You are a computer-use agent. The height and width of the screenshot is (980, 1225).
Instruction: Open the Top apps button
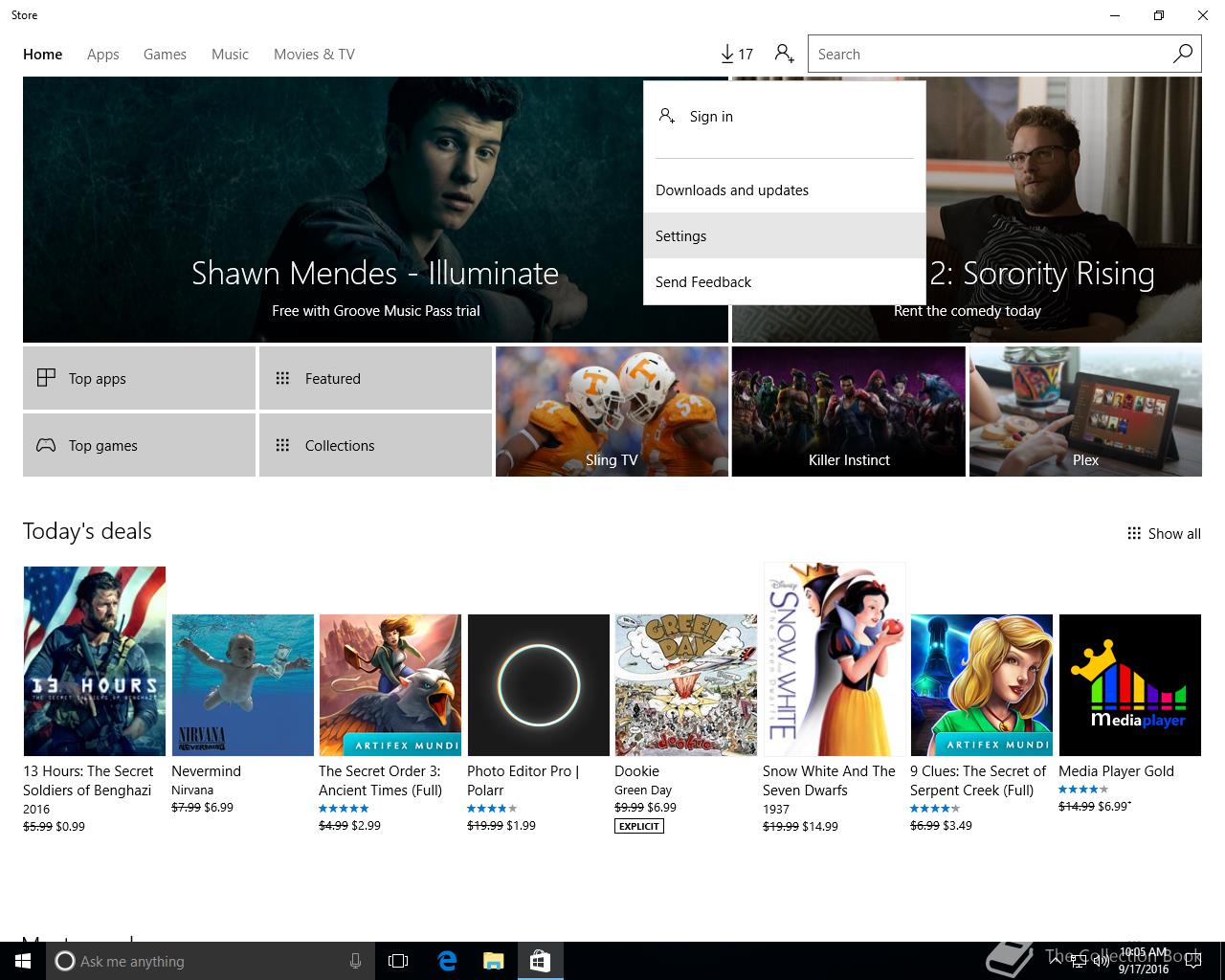[x=139, y=378]
